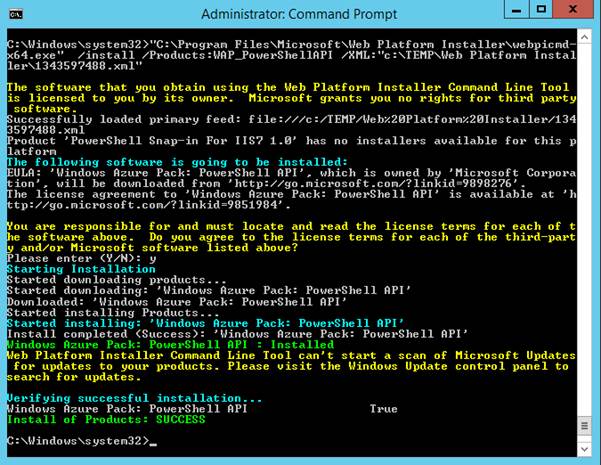The image size is (601, 465).
Task: Minimize the Command Prompt window
Action: 517,9
